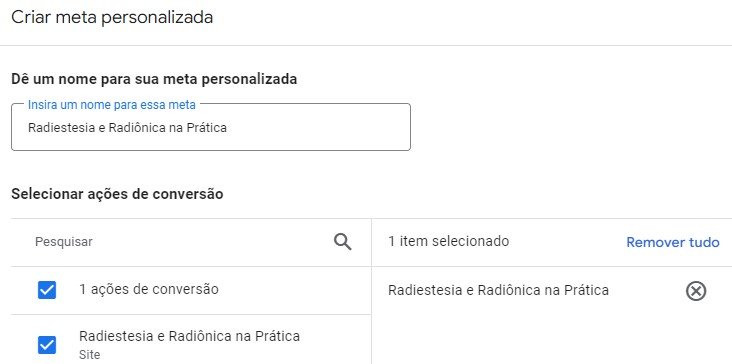
Task: Click selected 'Radiestesia e Radiônica na Prática' item on right
Action: point(498,290)
